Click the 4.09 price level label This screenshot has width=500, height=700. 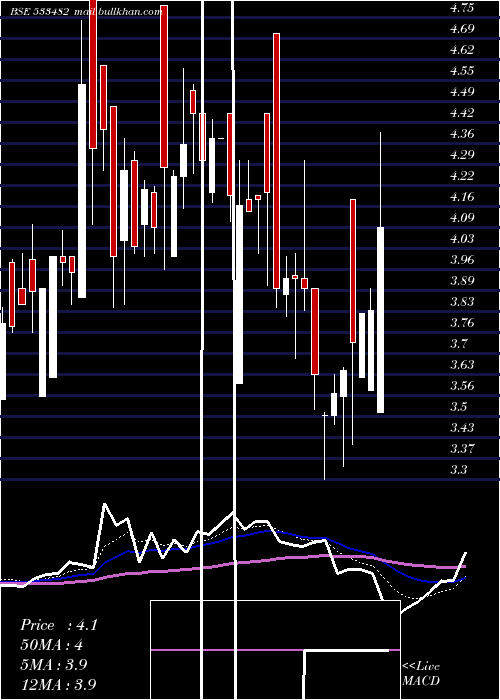pyautogui.click(x=462, y=218)
